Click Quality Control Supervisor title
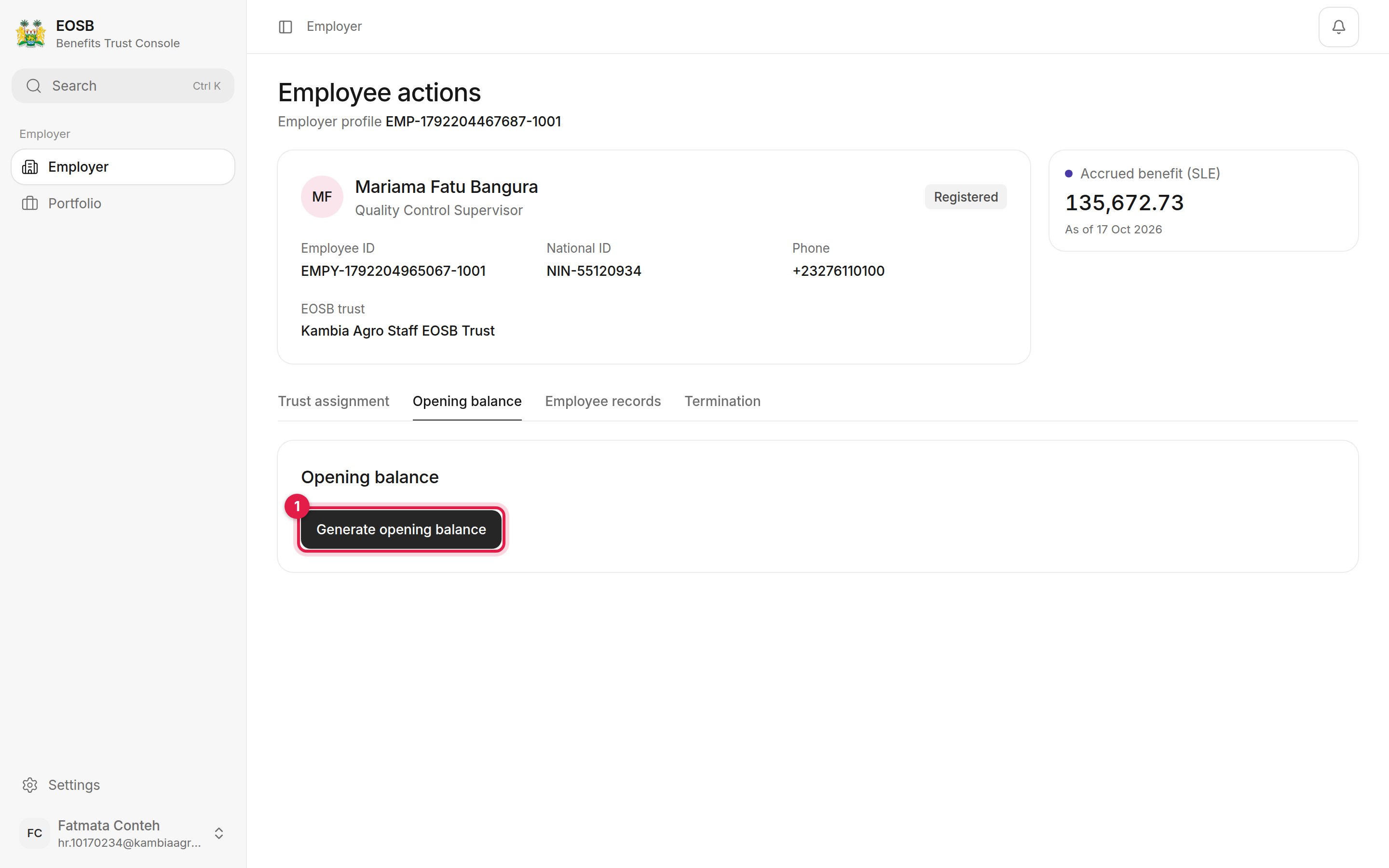Image resolution: width=1389 pixels, height=868 pixels. tap(438, 210)
